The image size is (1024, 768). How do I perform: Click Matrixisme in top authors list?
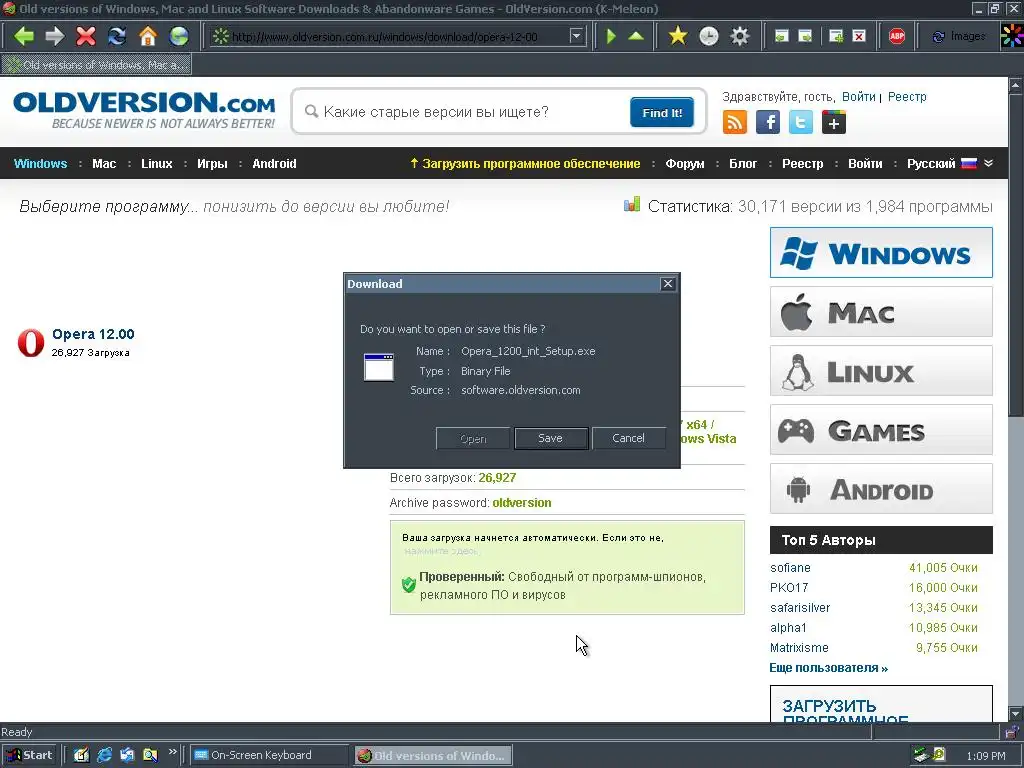(799, 647)
